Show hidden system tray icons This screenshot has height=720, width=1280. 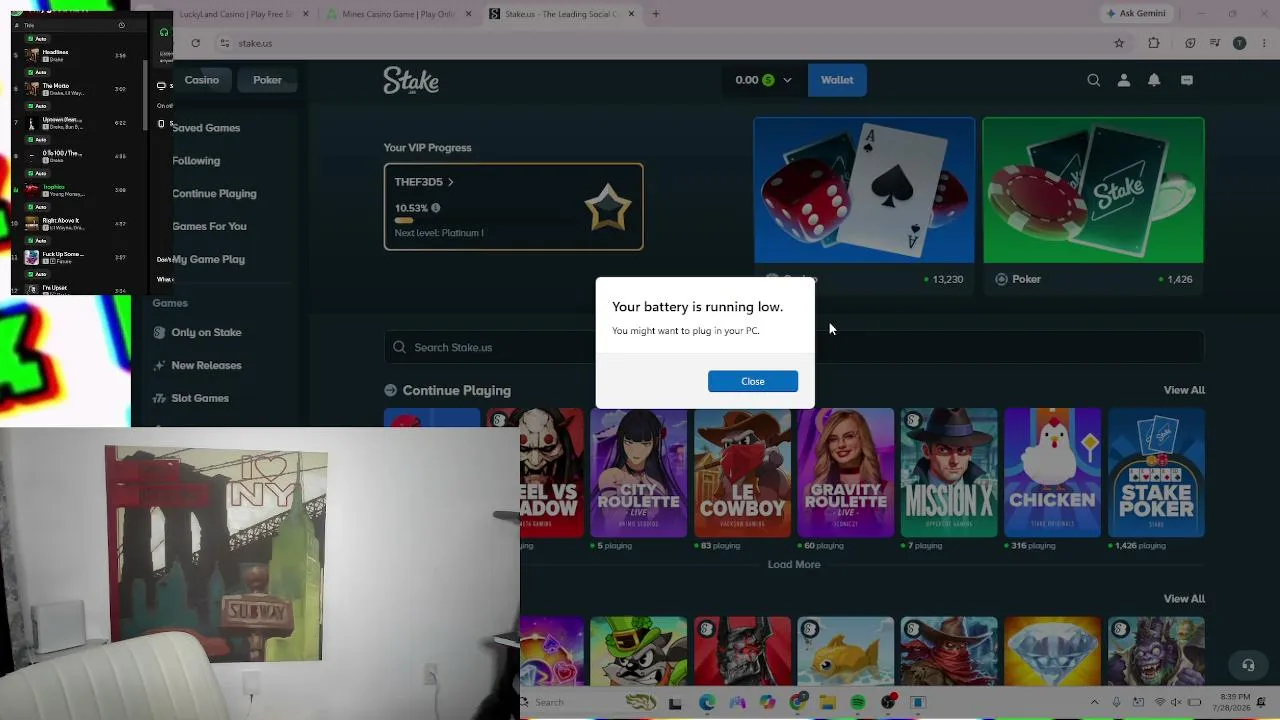(x=1094, y=703)
